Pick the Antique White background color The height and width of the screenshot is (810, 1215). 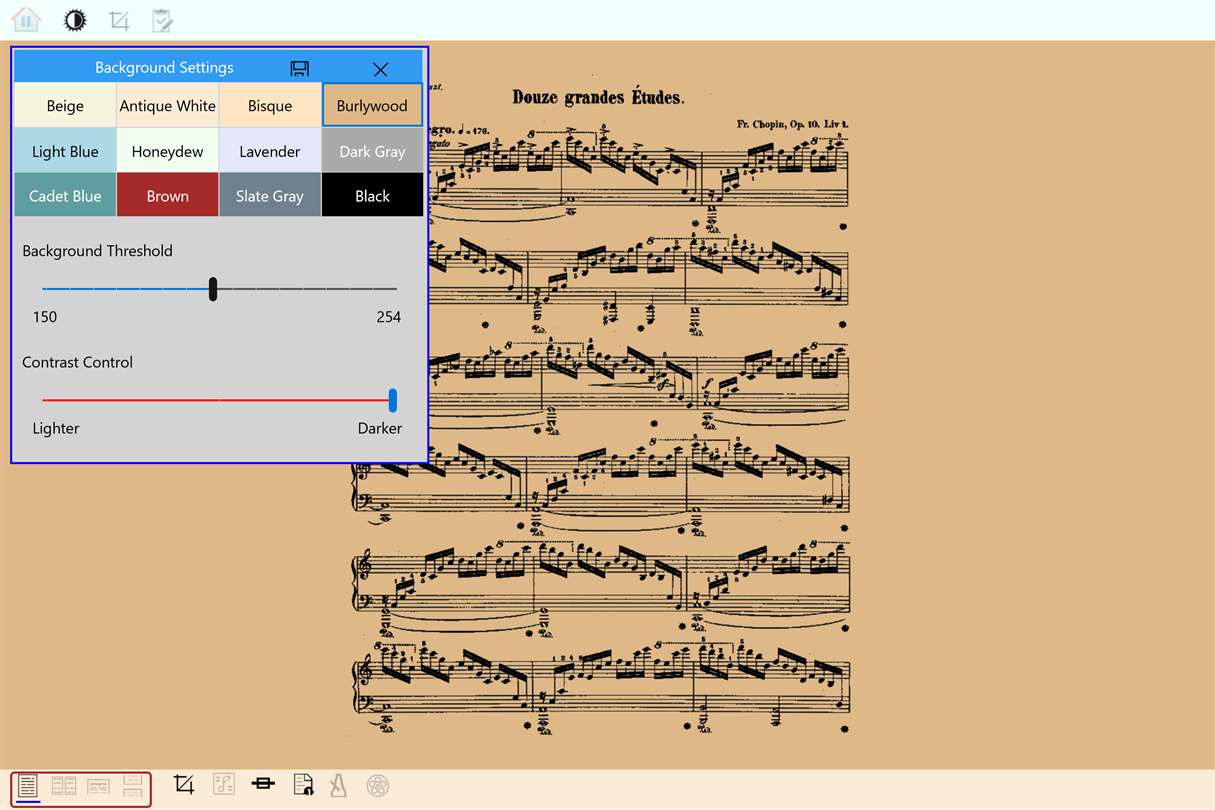pyautogui.click(x=168, y=106)
